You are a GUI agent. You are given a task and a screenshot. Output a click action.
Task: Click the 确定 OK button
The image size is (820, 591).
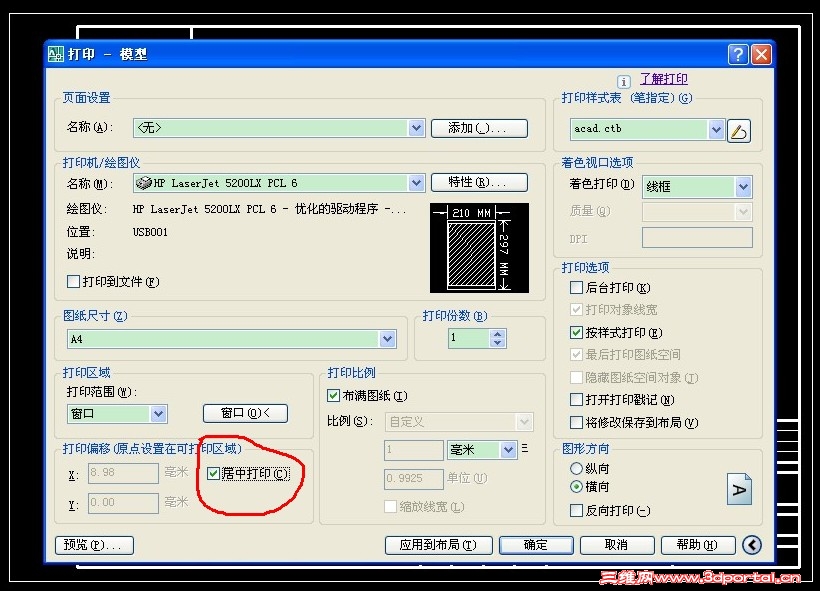(x=536, y=545)
